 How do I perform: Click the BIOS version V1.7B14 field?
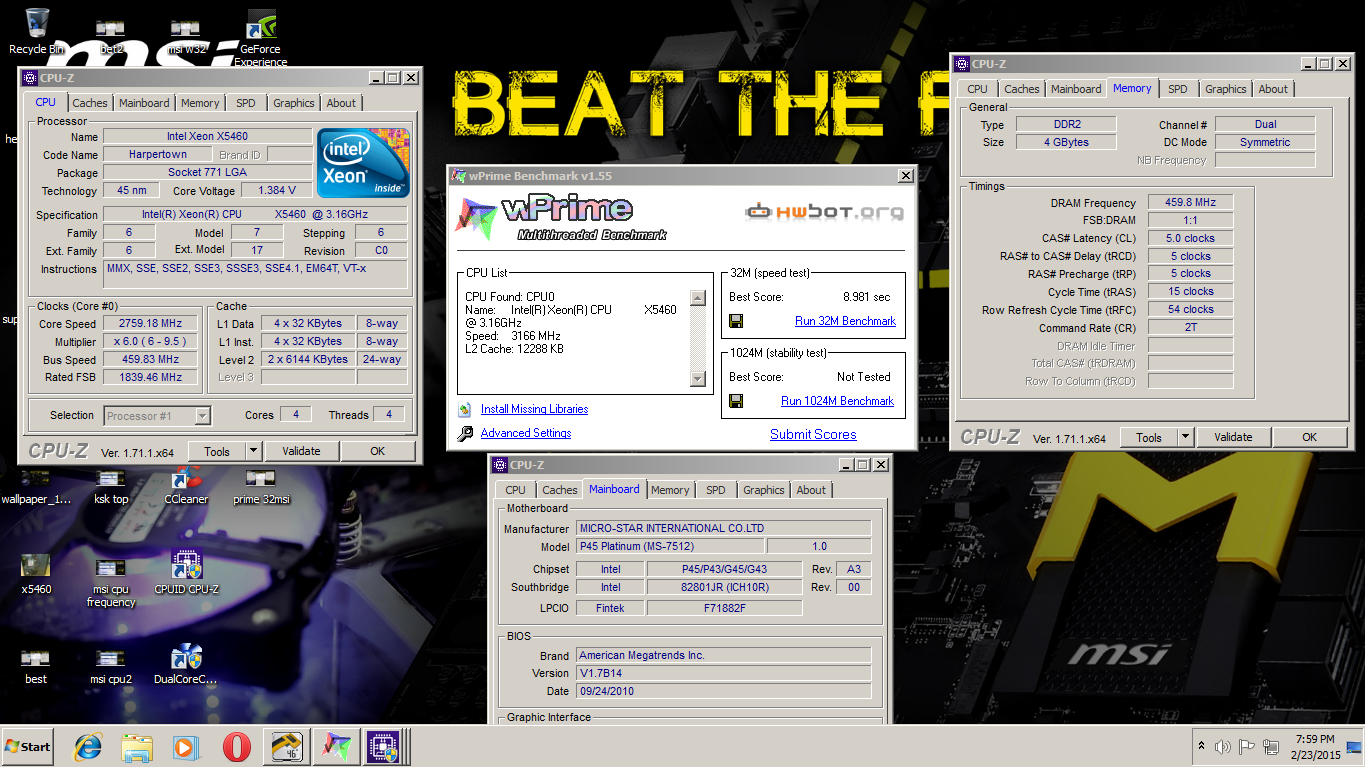(724, 673)
